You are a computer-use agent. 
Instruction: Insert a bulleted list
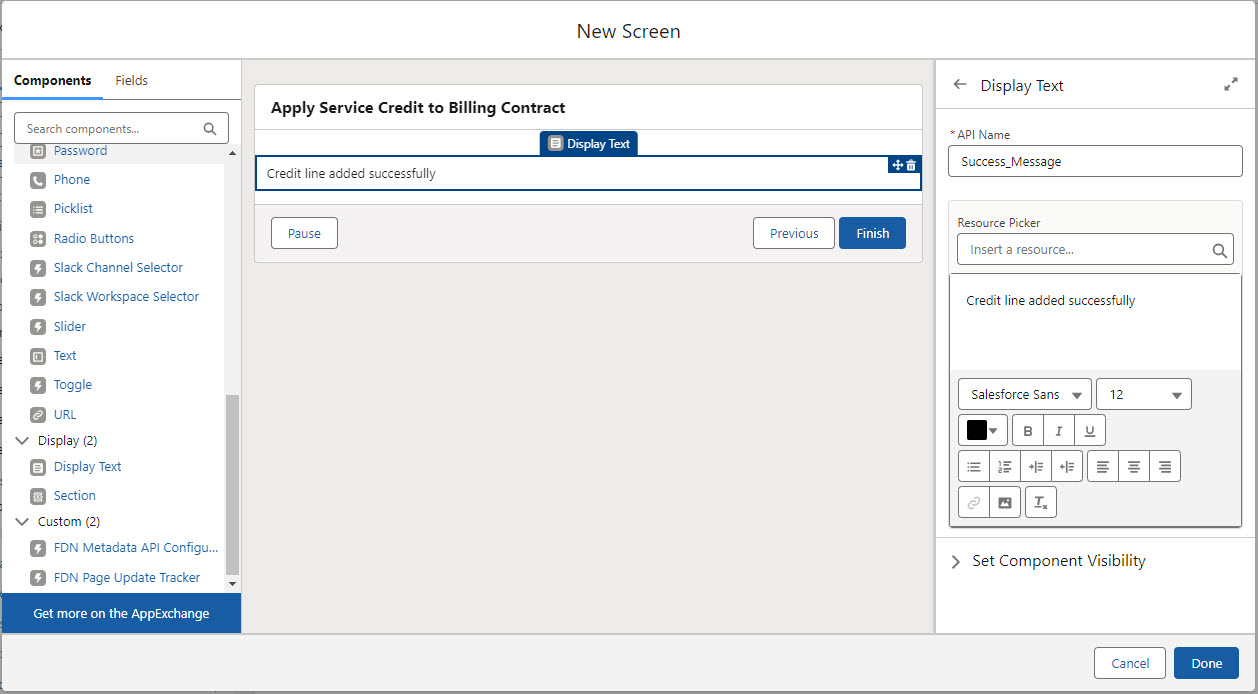(974, 467)
